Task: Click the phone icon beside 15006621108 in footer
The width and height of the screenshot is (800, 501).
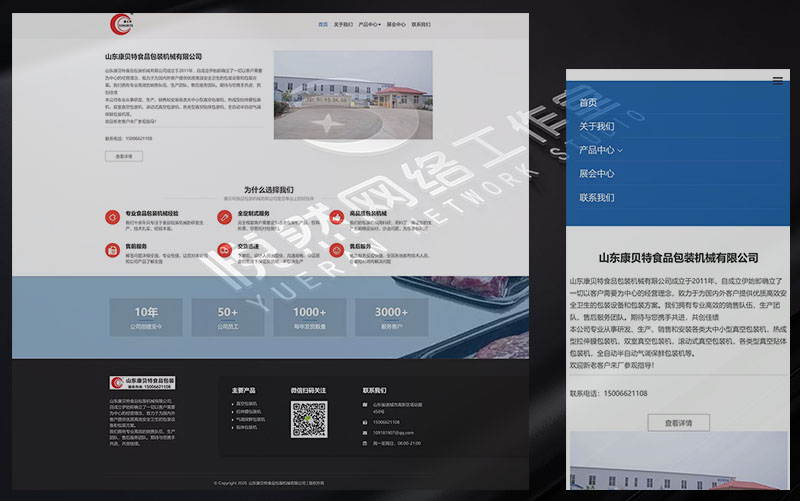Action: 365,422
